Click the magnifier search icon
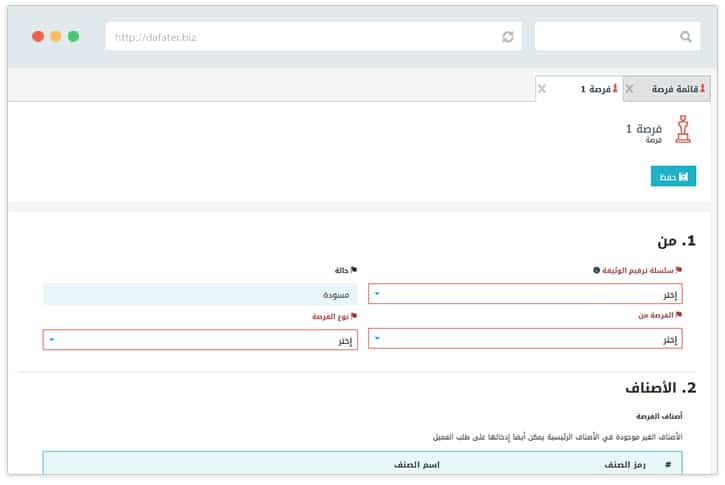This screenshot has width=725, height=485. coord(686,37)
